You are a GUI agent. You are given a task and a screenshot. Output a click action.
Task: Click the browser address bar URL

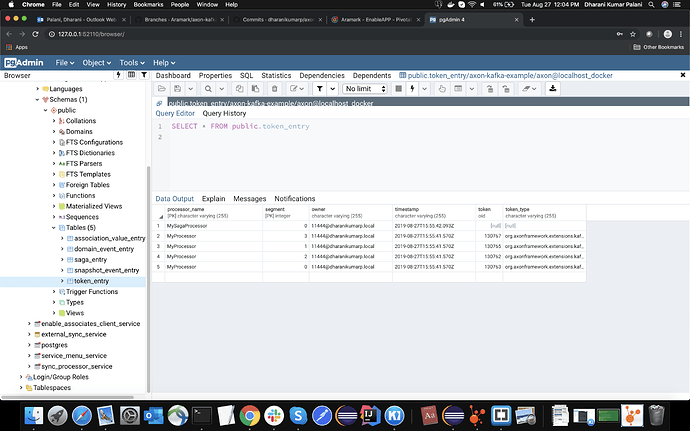coord(92,34)
